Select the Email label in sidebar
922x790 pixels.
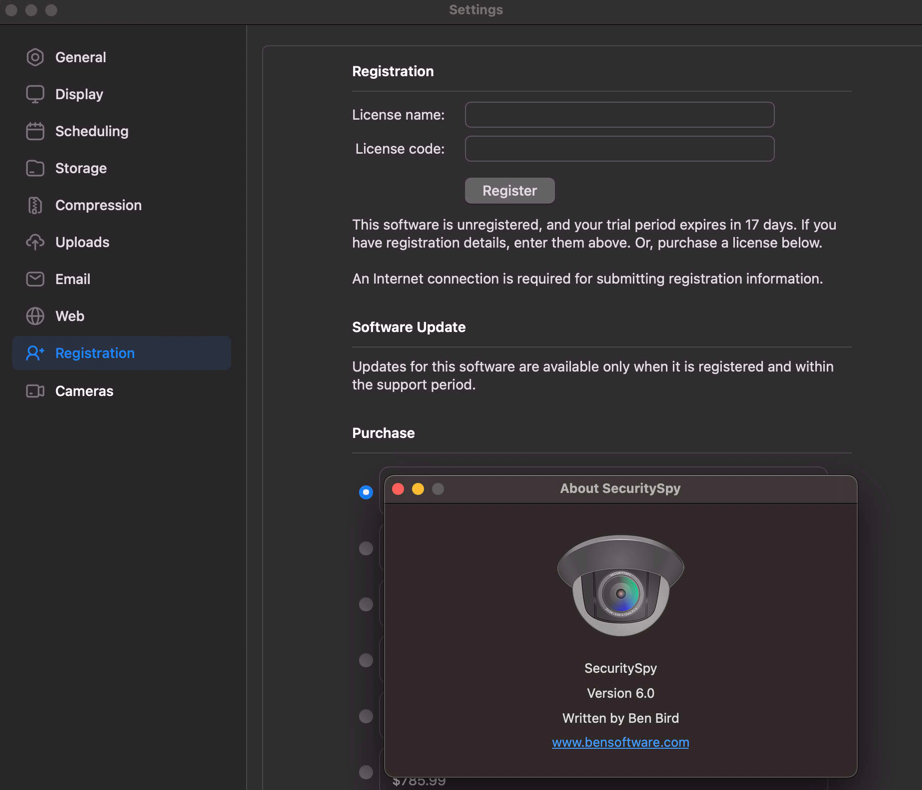[73, 279]
